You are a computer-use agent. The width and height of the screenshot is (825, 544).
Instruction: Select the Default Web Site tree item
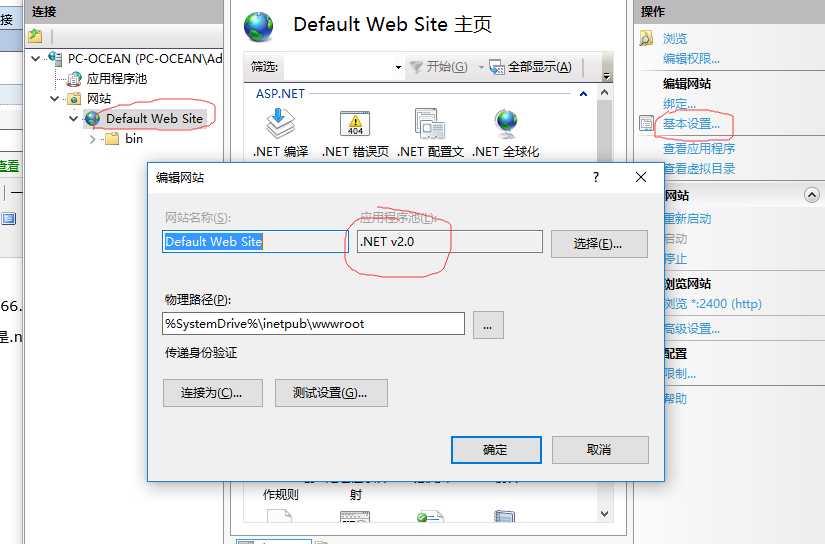(154, 118)
